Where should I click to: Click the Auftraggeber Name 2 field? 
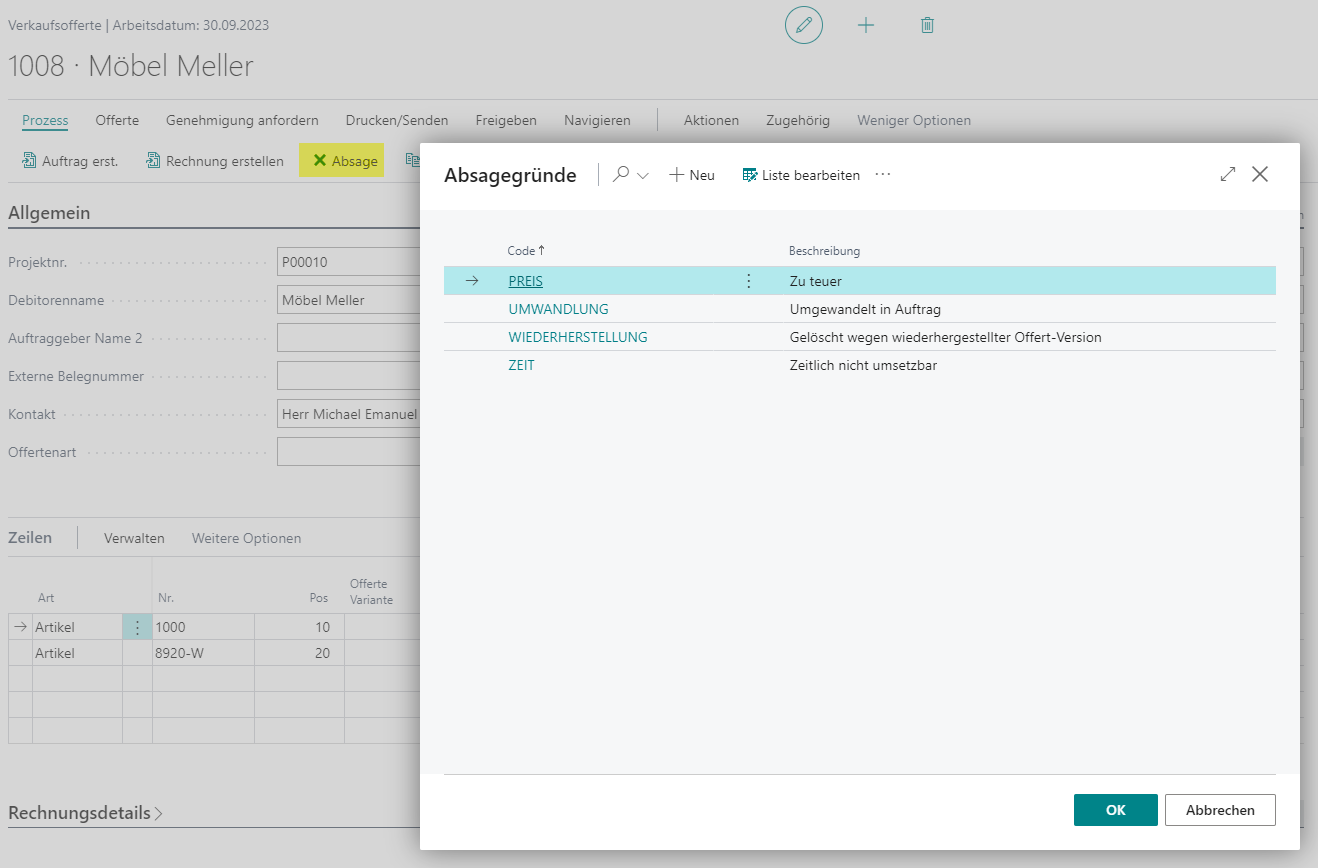(x=348, y=338)
